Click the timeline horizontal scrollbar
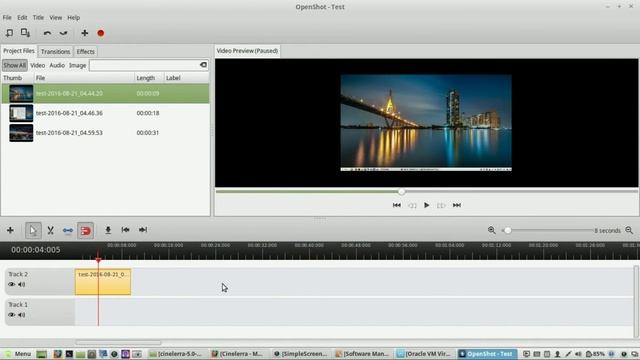 118,343
